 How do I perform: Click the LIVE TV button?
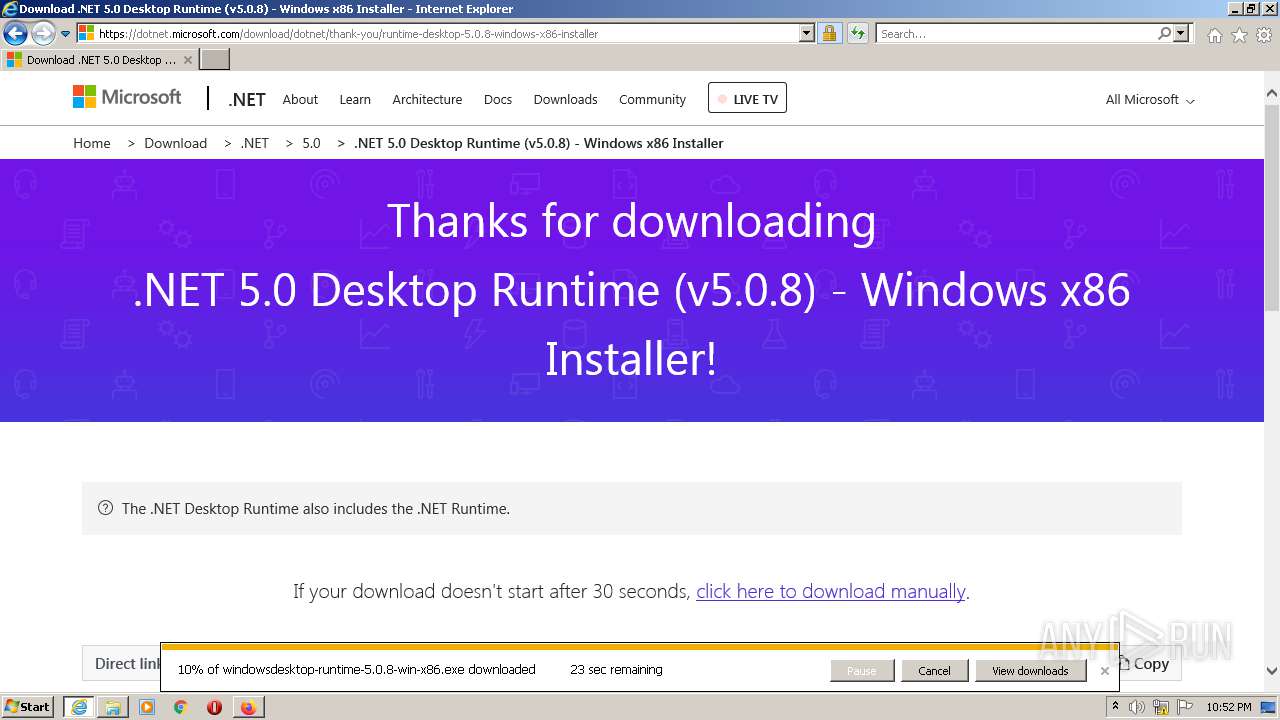pos(747,98)
